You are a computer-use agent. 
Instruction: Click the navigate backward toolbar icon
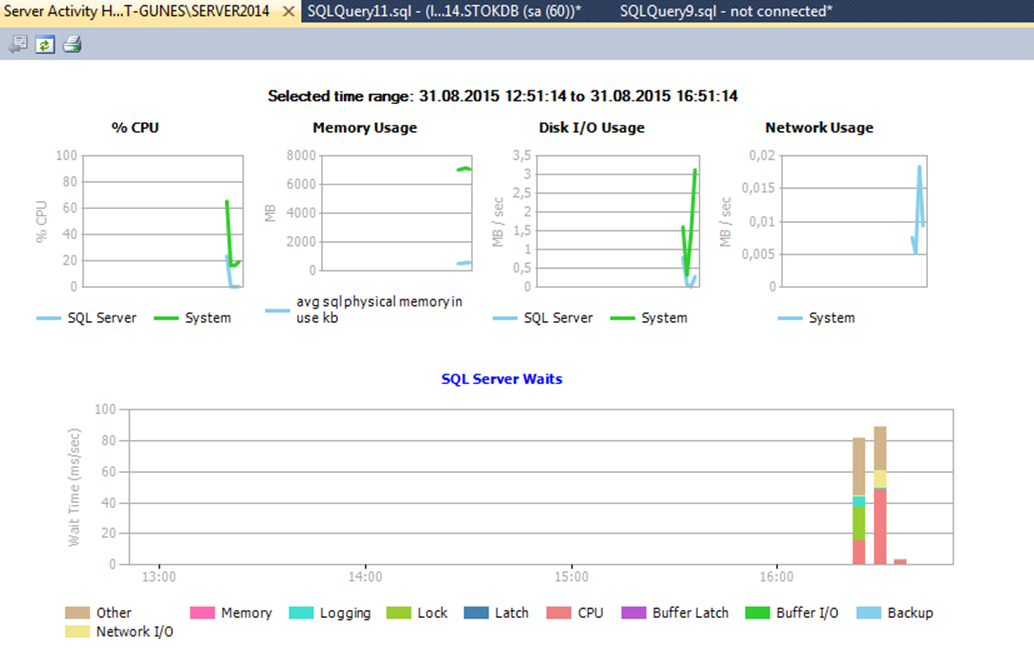click(x=18, y=45)
